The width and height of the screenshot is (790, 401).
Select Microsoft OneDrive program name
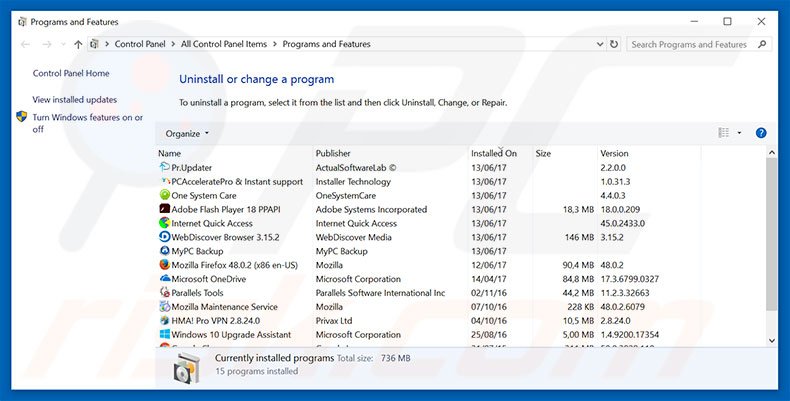pyautogui.click(x=209, y=279)
